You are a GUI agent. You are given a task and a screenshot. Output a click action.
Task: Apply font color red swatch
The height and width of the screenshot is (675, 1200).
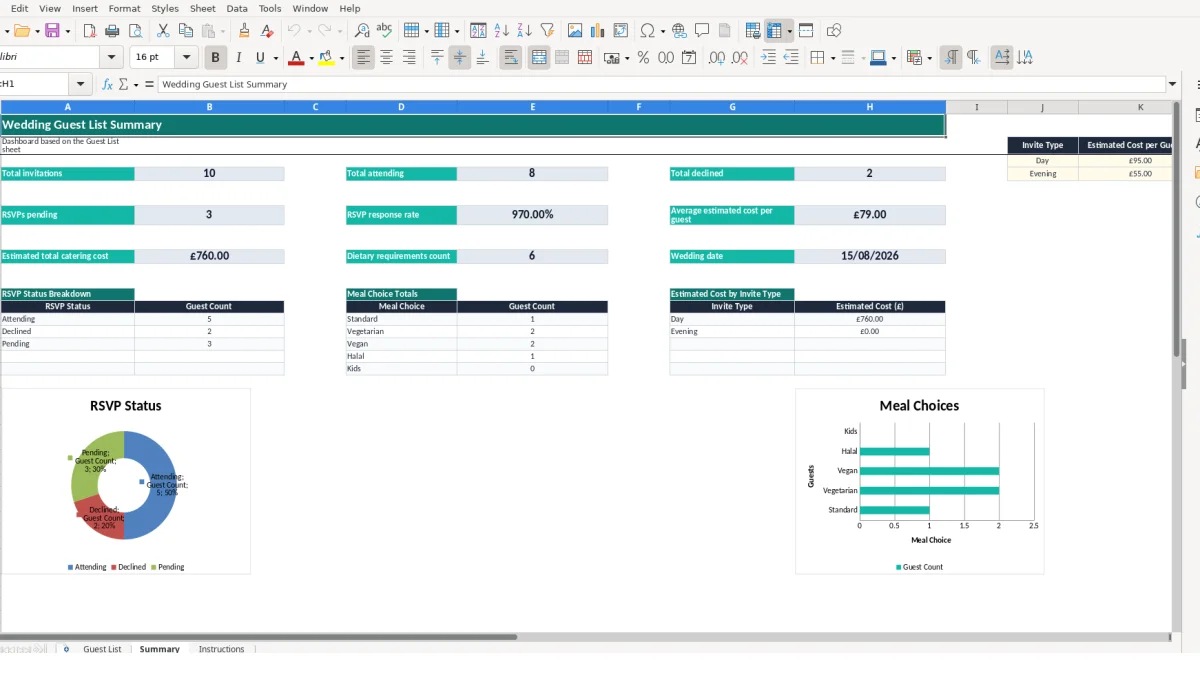click(295, 58)
